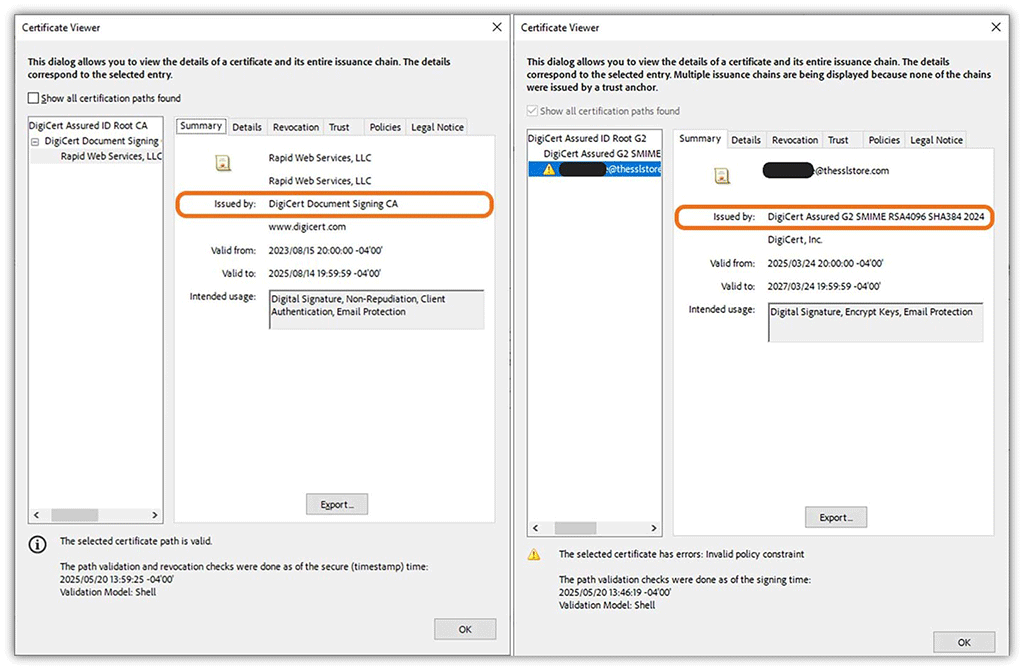The width and height of the screenshot is (1024, 670).
Task: Click Export button in left viewer
Action: click(x=337, y=504)
